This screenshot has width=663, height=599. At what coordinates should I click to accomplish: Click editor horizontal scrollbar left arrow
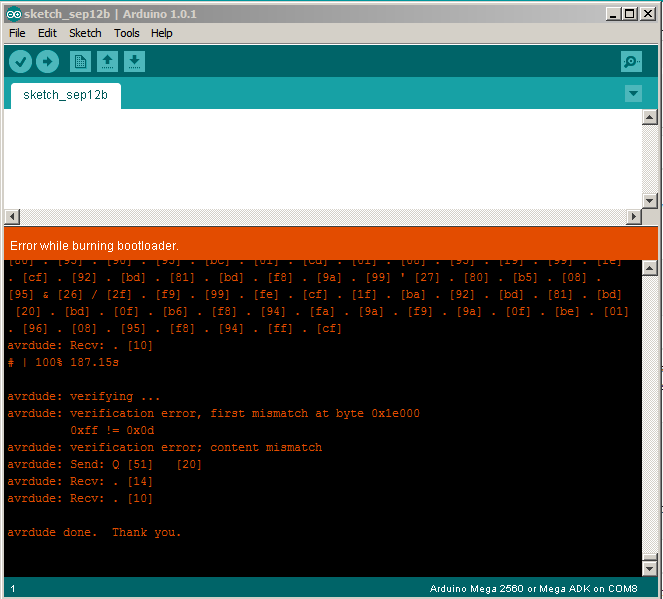pos(12,217)
